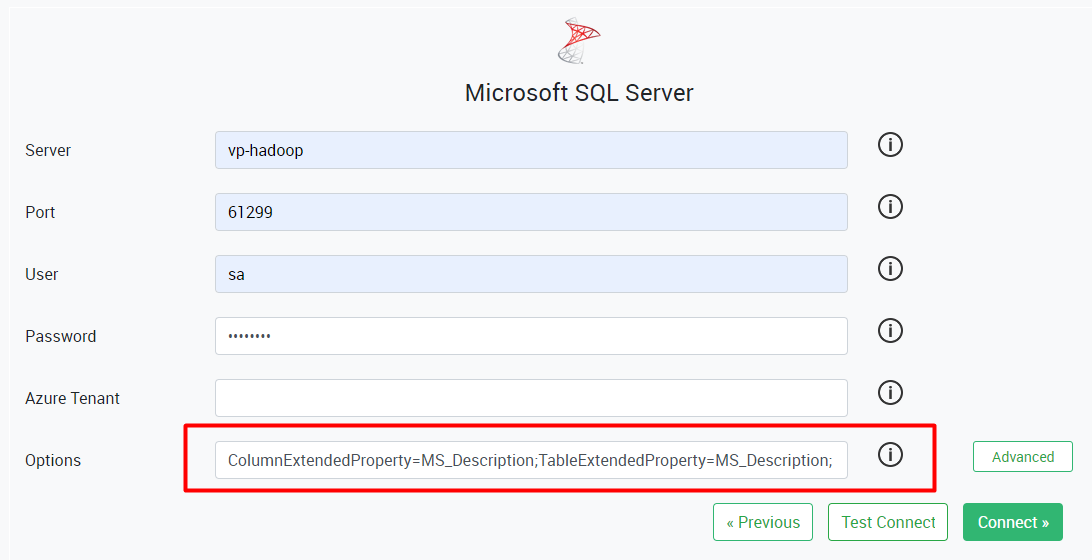Click the 'Azure Tenant' label text
This screenshot has width=1092, height=560.
pos(72,398)
